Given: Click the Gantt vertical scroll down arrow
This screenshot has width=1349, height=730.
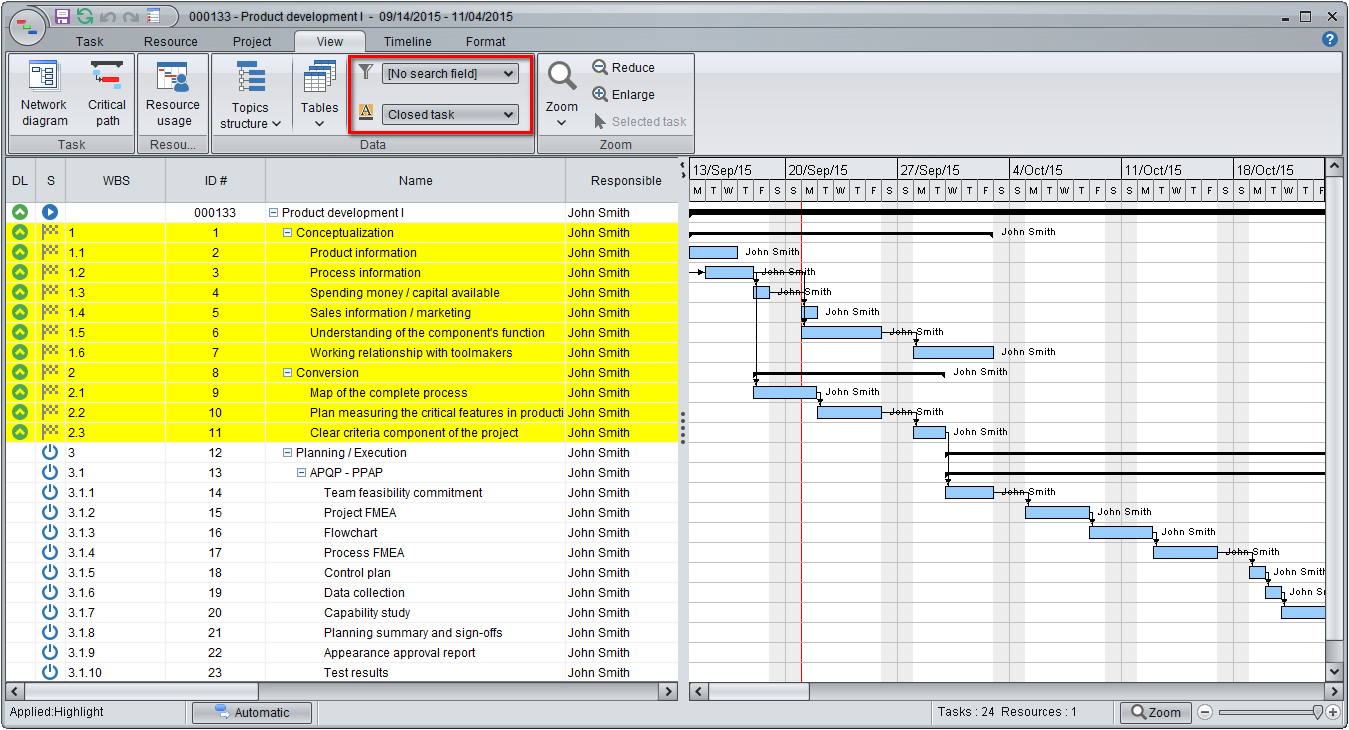Looking at the screenshot, I should [1334, 672].
